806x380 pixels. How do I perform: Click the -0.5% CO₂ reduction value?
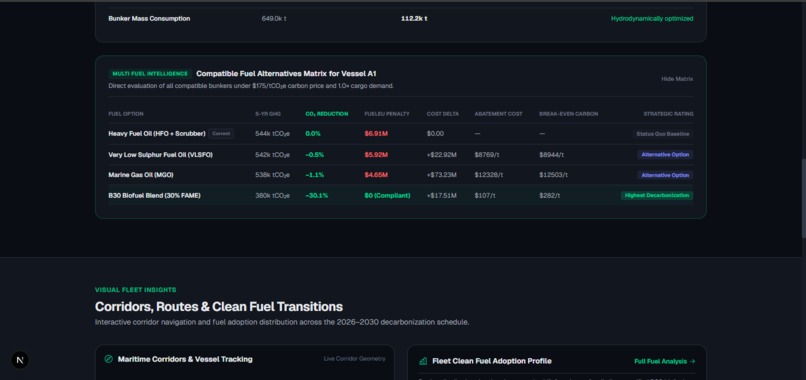tap(315, 155)
